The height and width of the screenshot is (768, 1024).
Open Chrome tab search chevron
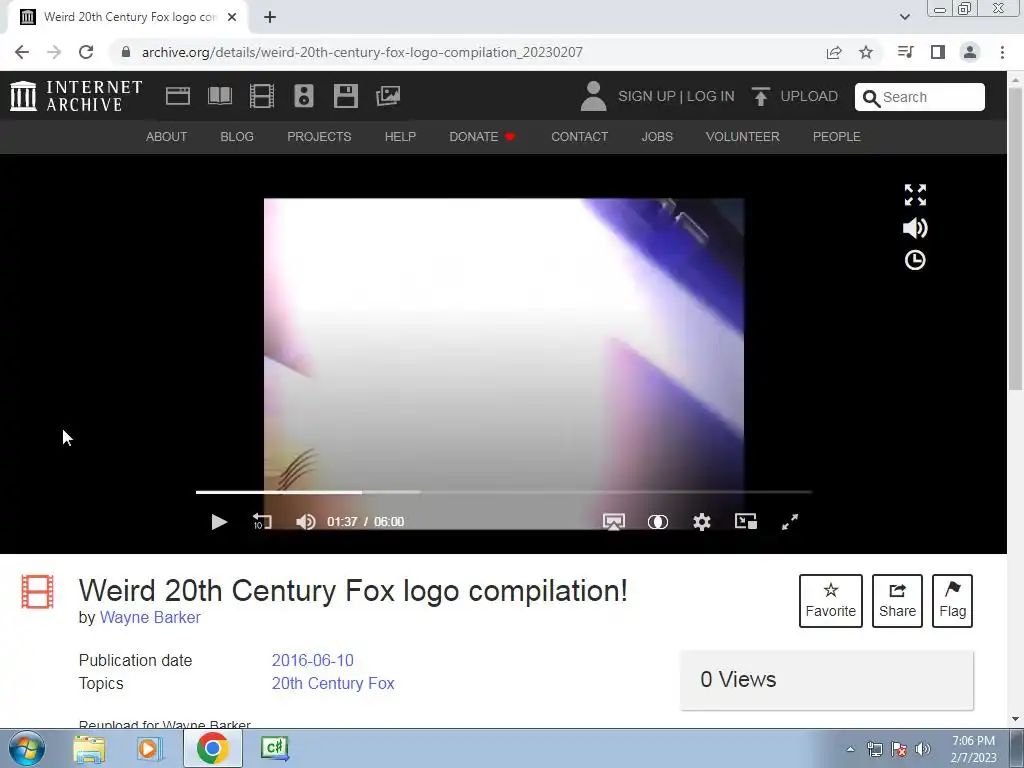tap(904, 17)
